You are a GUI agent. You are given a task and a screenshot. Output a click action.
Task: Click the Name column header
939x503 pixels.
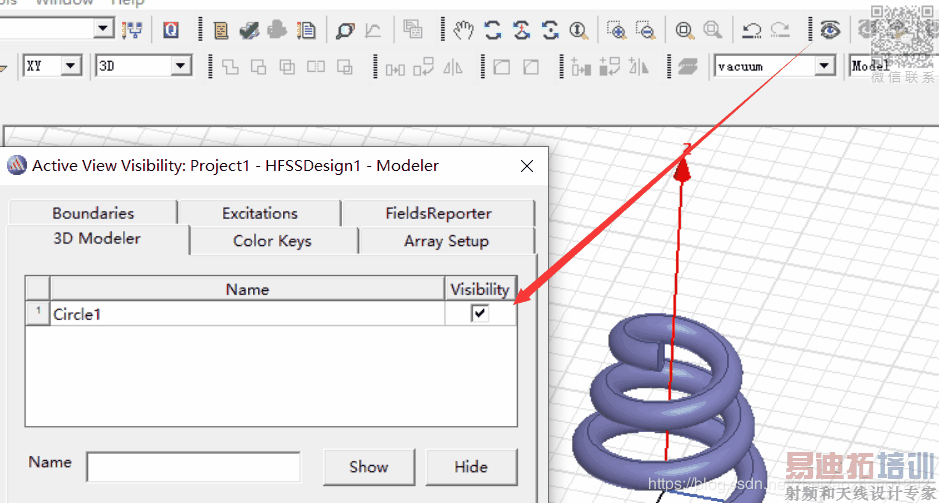click(x=247, y=289)
